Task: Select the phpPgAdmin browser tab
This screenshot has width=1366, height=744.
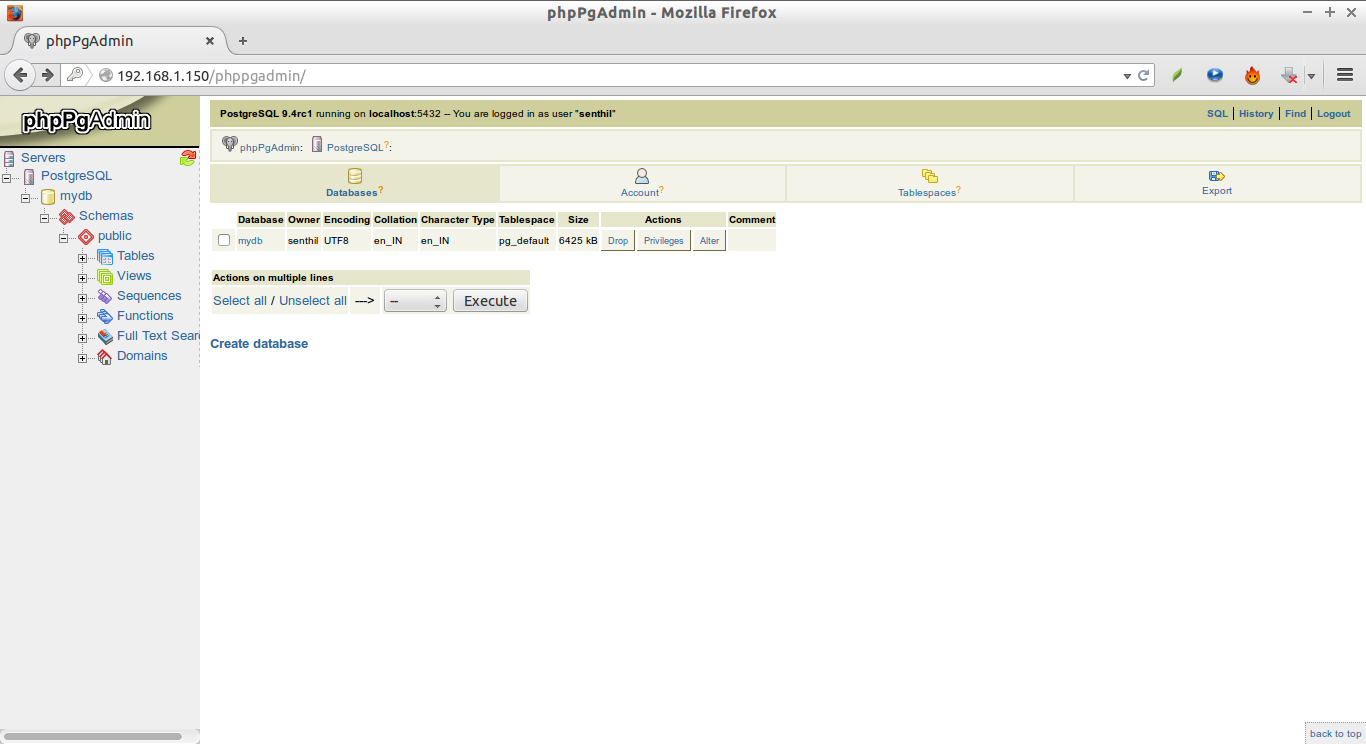Action: tap(120, 41)
